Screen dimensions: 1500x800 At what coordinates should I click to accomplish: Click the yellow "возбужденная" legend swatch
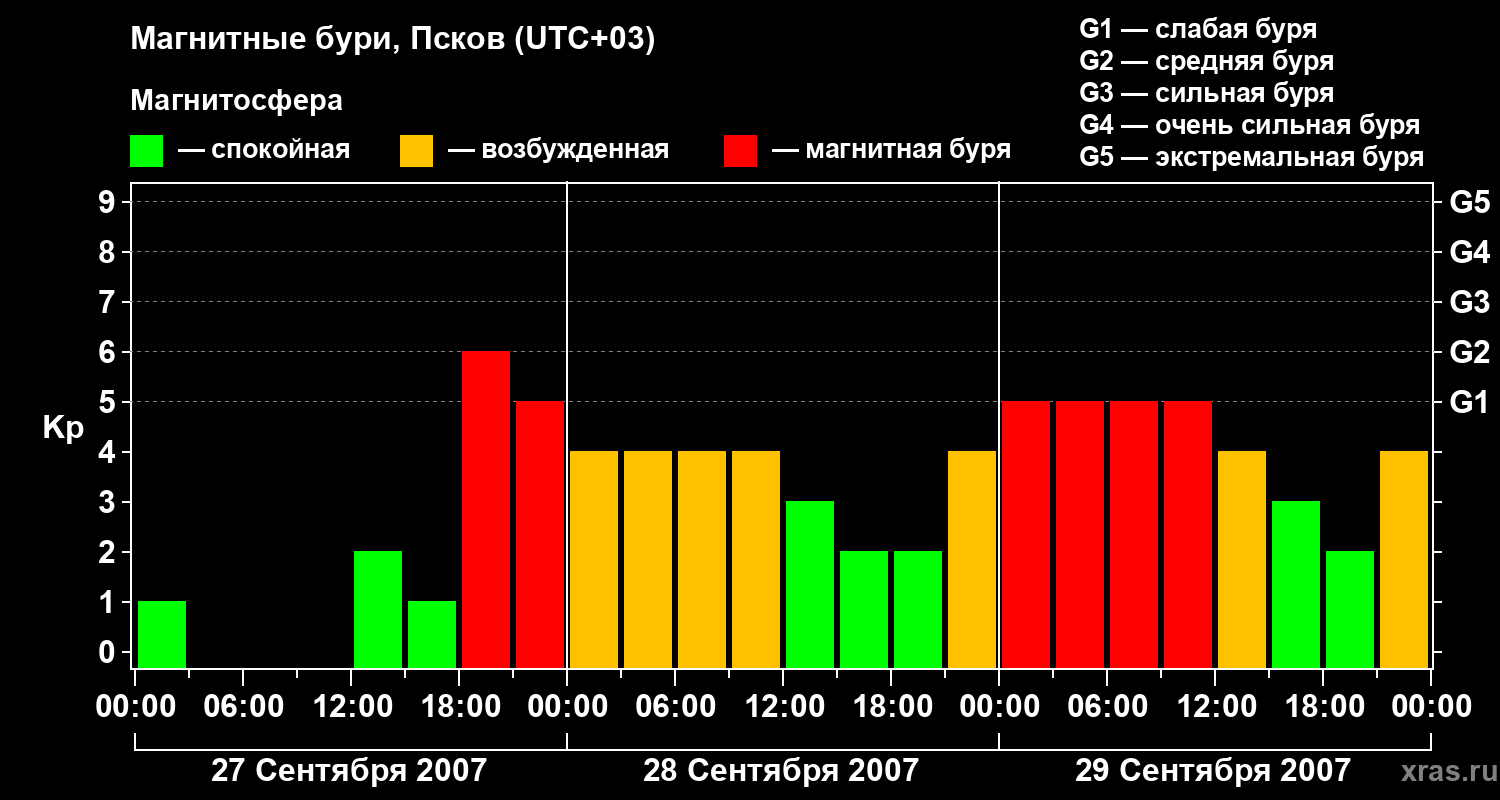pyautogui.click(x=416, y=151)
